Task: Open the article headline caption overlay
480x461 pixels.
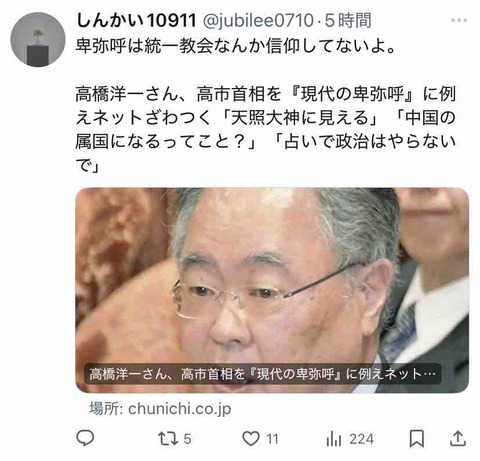Action: [x=263, y=374]
